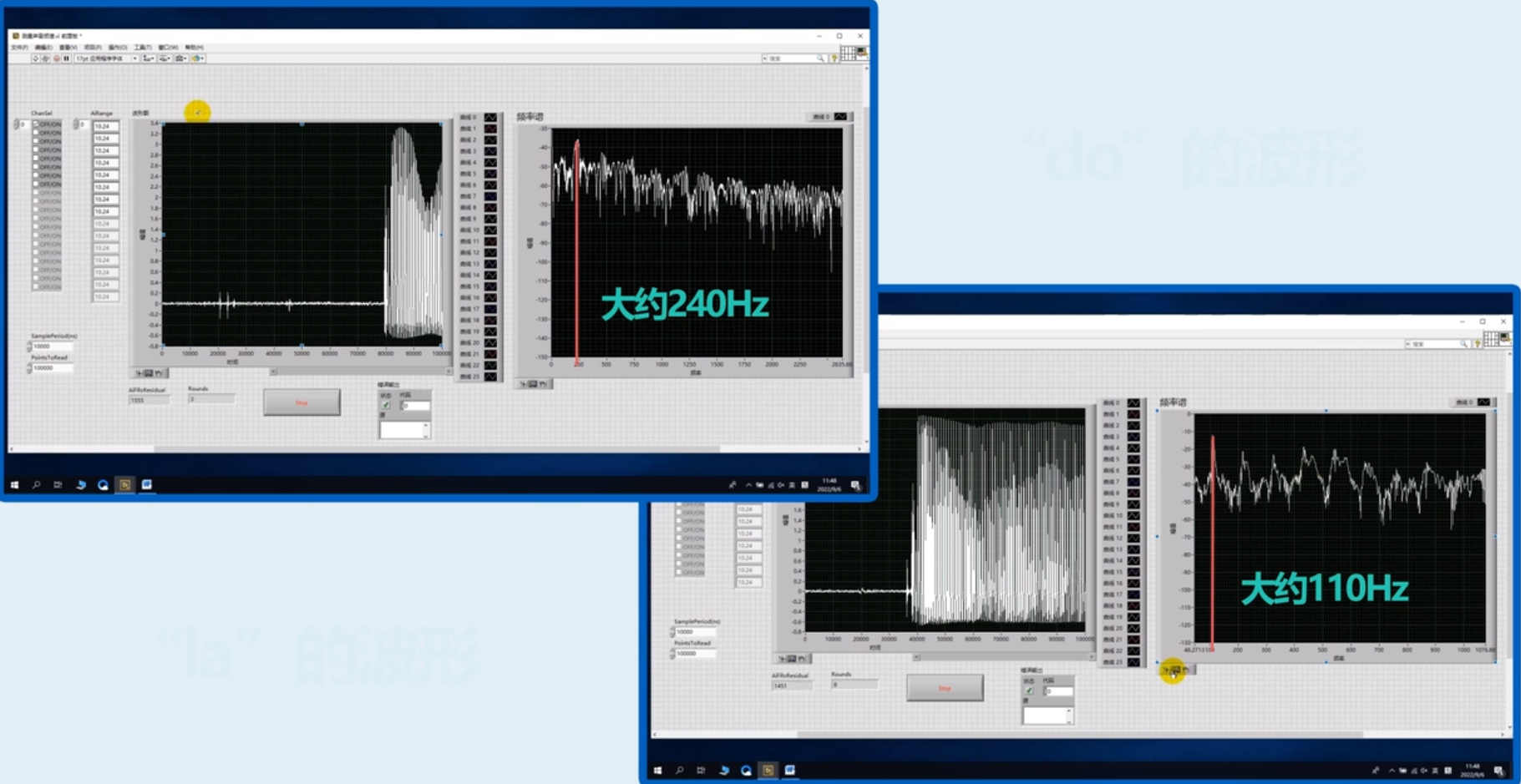Click the 曲线 12 plot icon in the 240Hz legend
This screenshot has width=1521, height=784.
[x=490, y=252]
